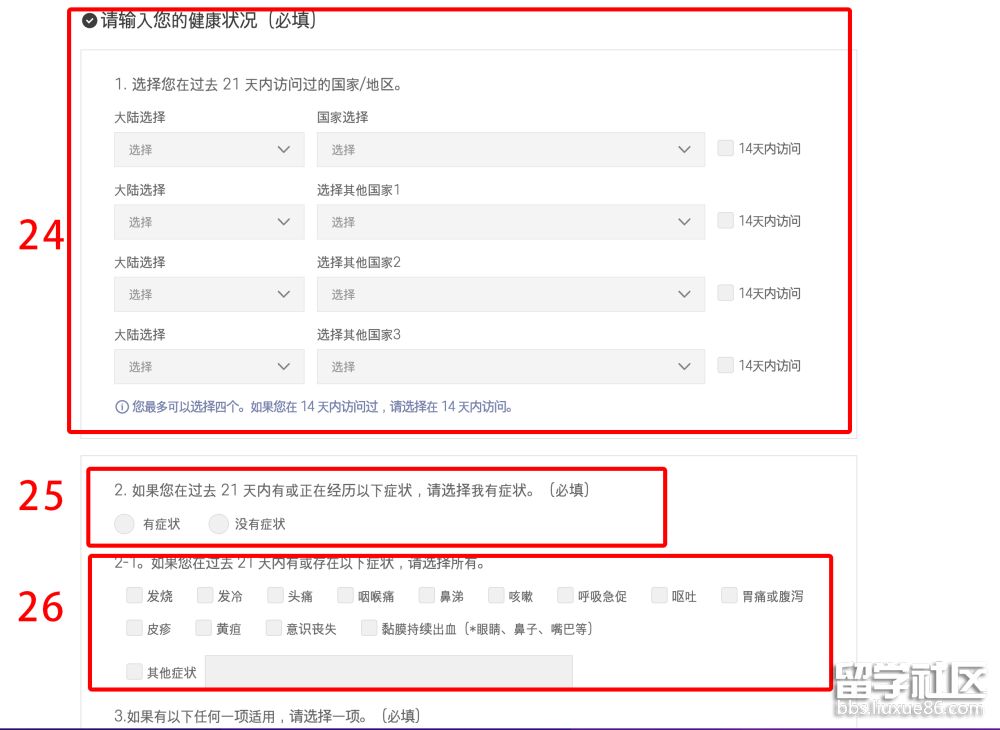Screen dimensions: 1000x730
Task: Tick the 意识丧失 checkbox
Action: [x=274, y=628]
